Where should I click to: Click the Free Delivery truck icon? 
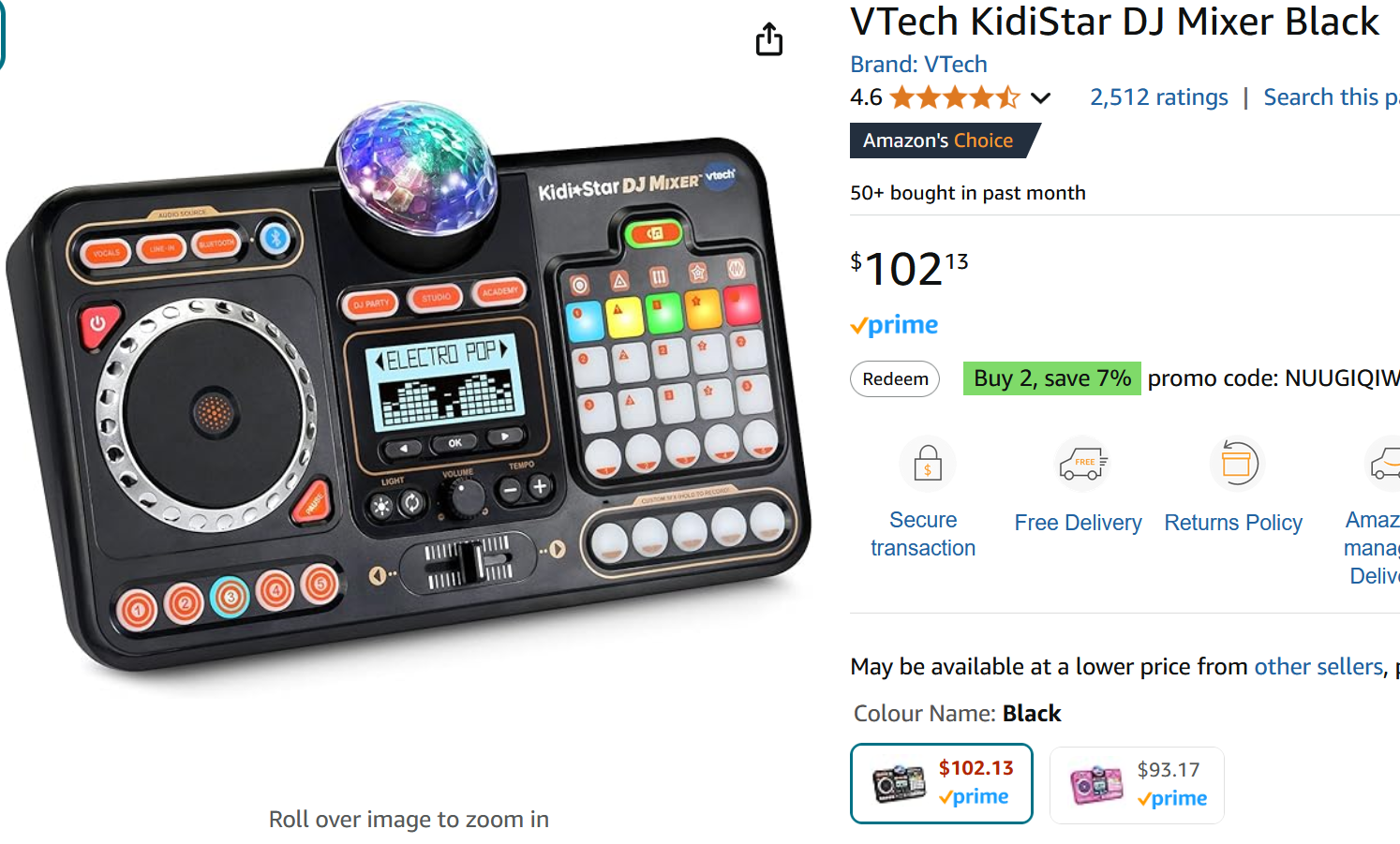point(1082,464)
